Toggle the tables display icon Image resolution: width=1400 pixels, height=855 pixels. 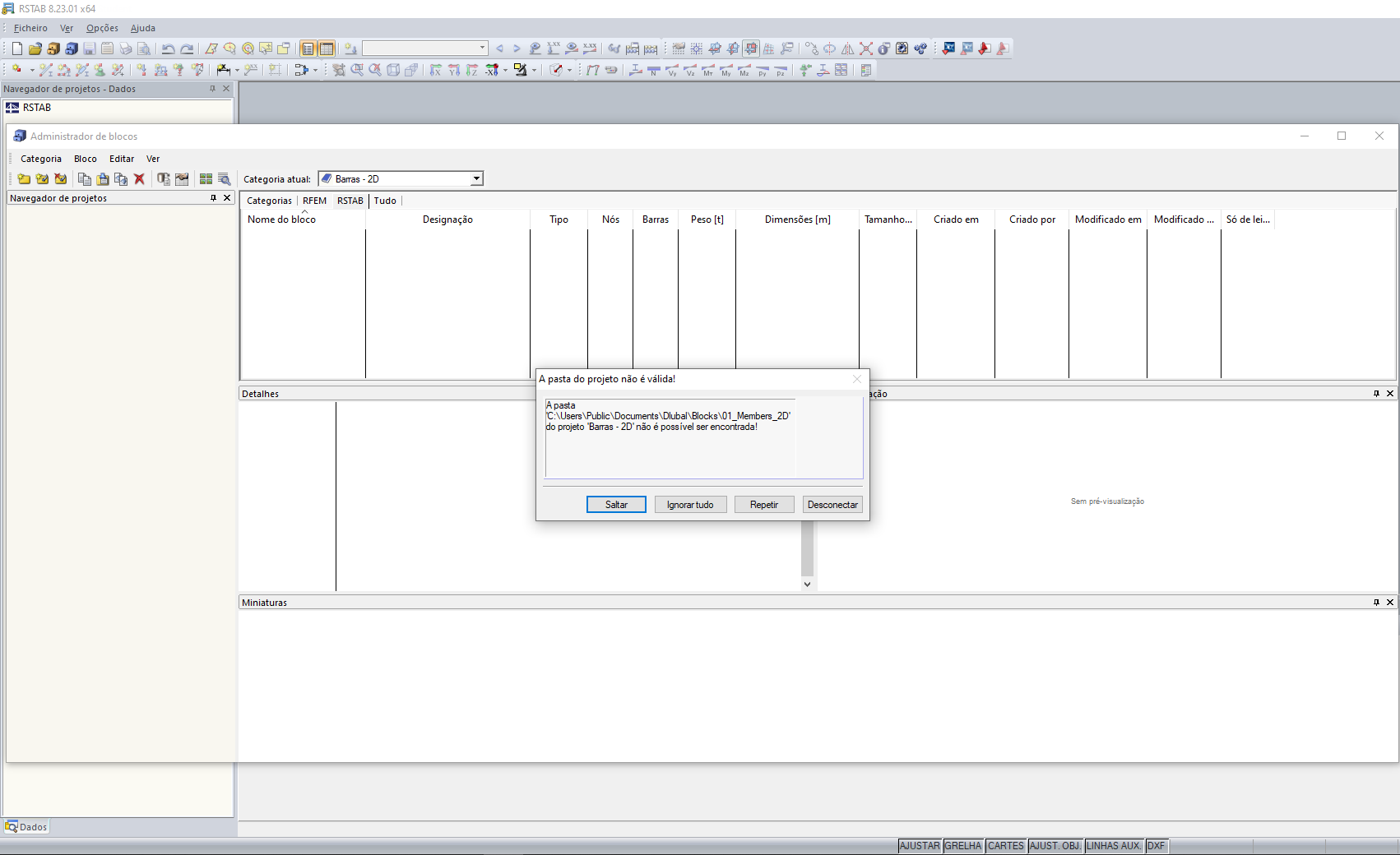point(327,49)
